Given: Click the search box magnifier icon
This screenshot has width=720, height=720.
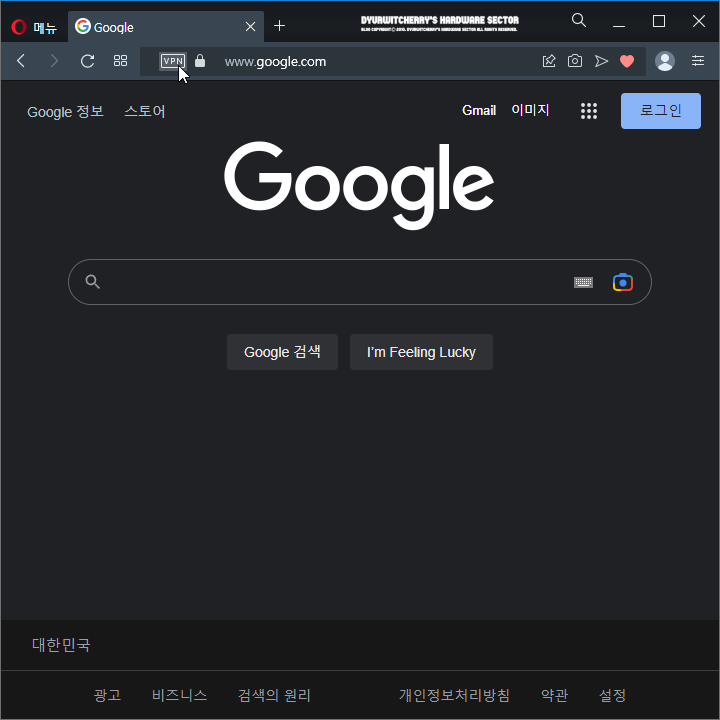Looking at the screenshot, I should tap(92, 281).
